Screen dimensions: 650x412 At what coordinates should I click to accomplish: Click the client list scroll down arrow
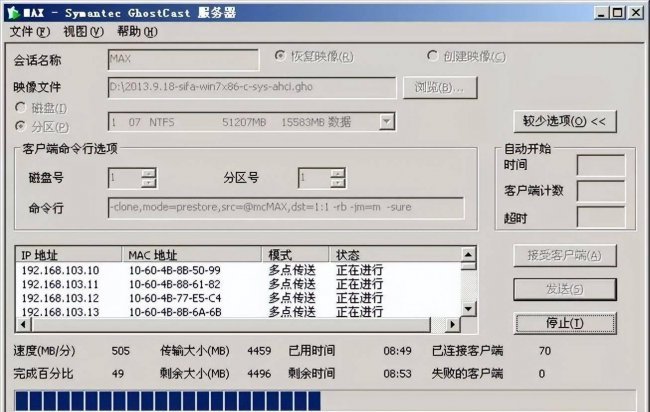468,309
